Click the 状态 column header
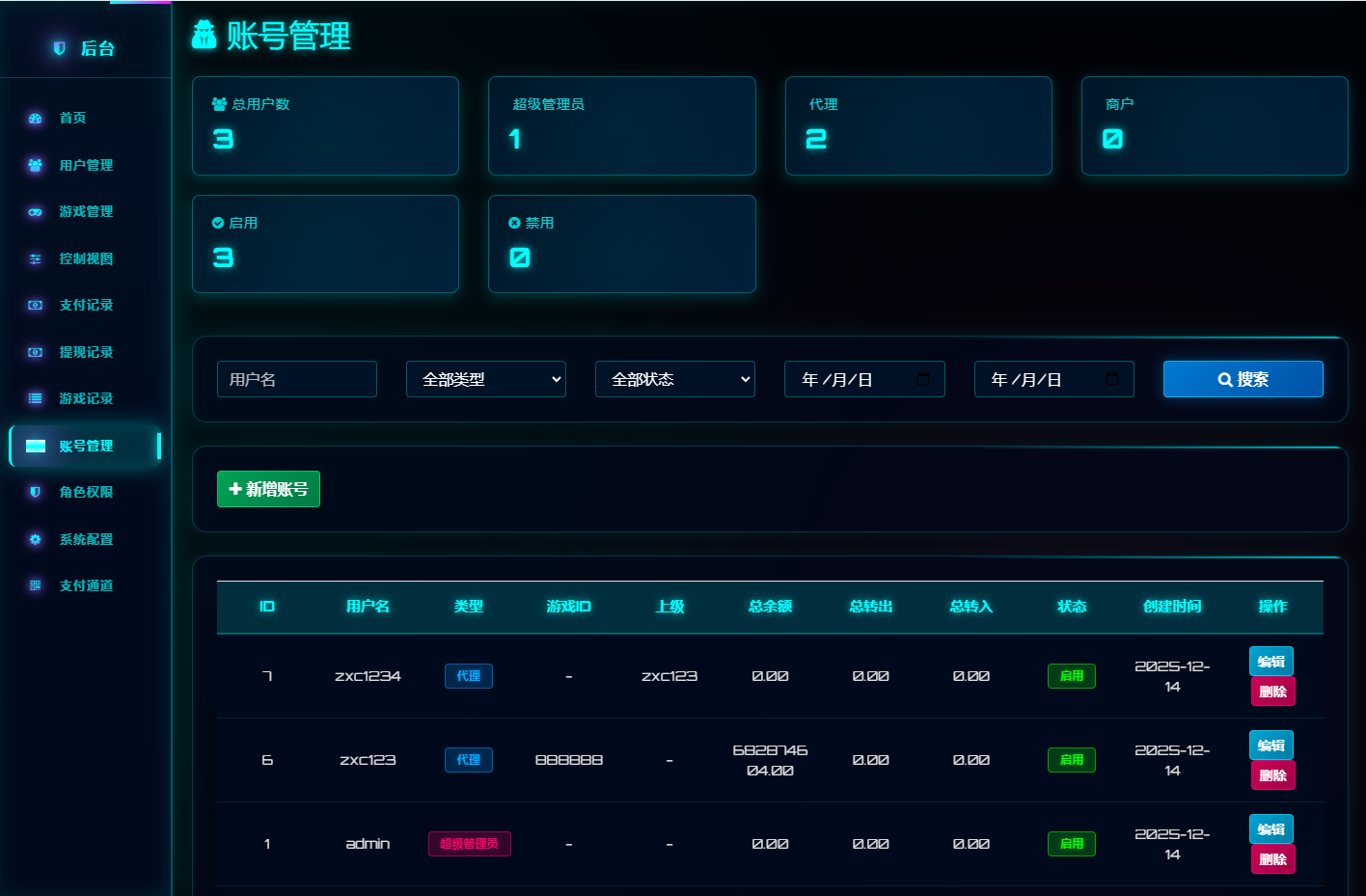Image resolution: width=1366 pixels, height=896 pixels. pyautogui.click(x=1072, y=607)
